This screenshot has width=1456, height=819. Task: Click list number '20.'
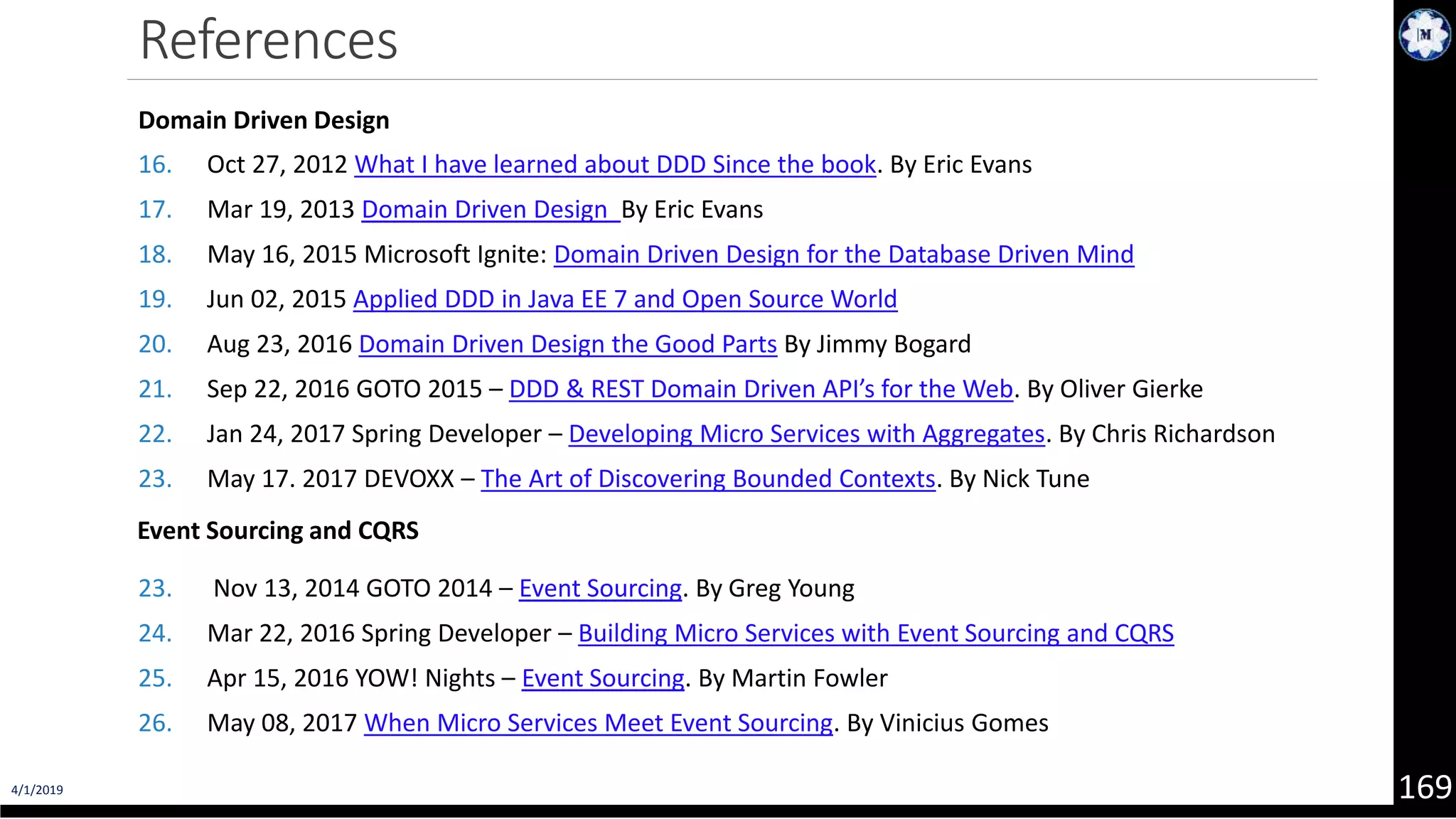pos(155,344)
